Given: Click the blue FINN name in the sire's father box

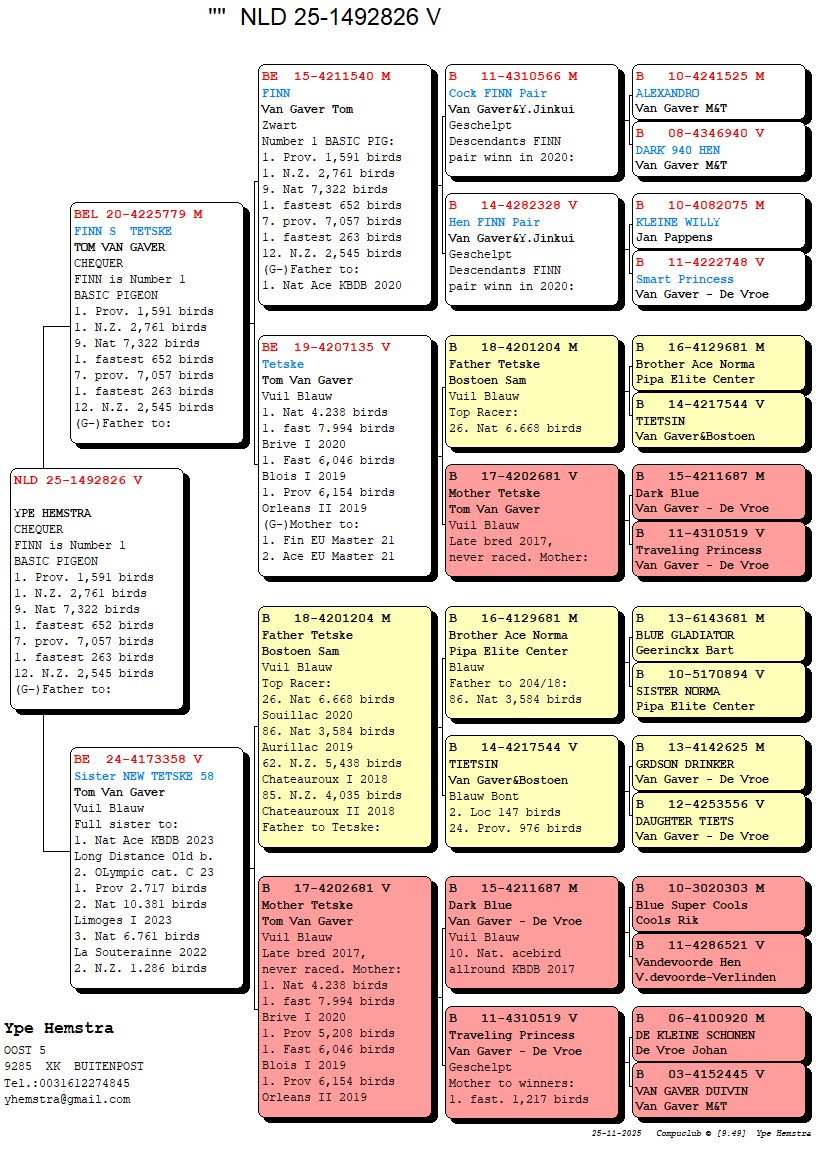Looking at the screenshot, I should [276, 93].
